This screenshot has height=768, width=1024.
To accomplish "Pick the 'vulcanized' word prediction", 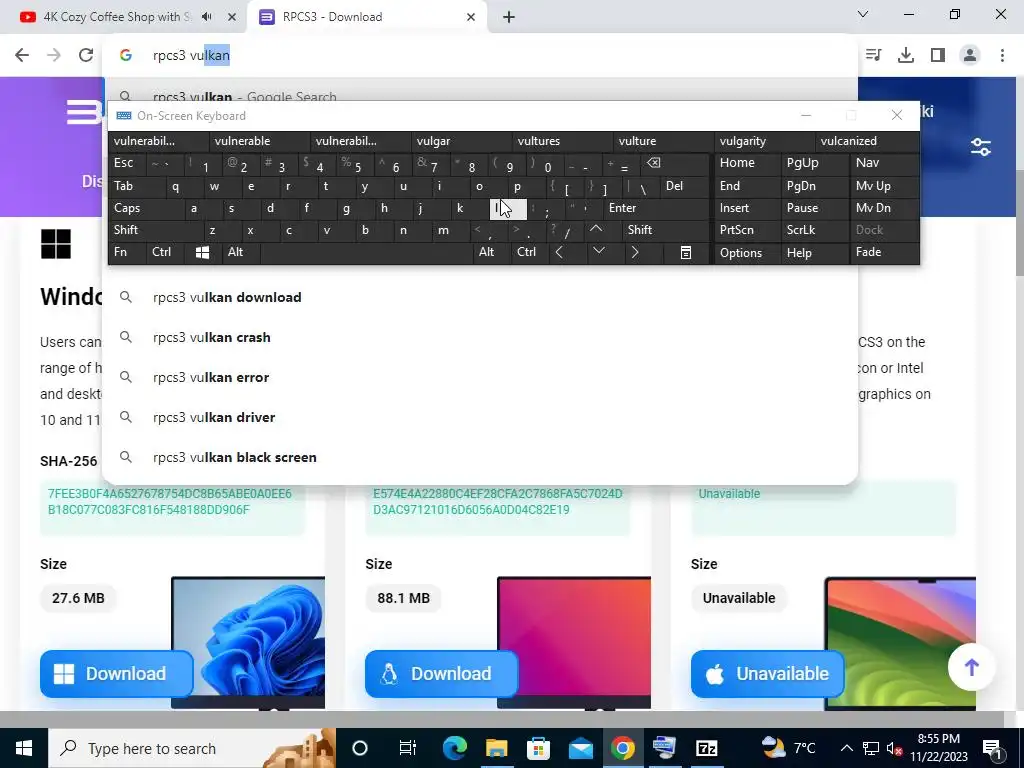I will (x=867, y=141).
